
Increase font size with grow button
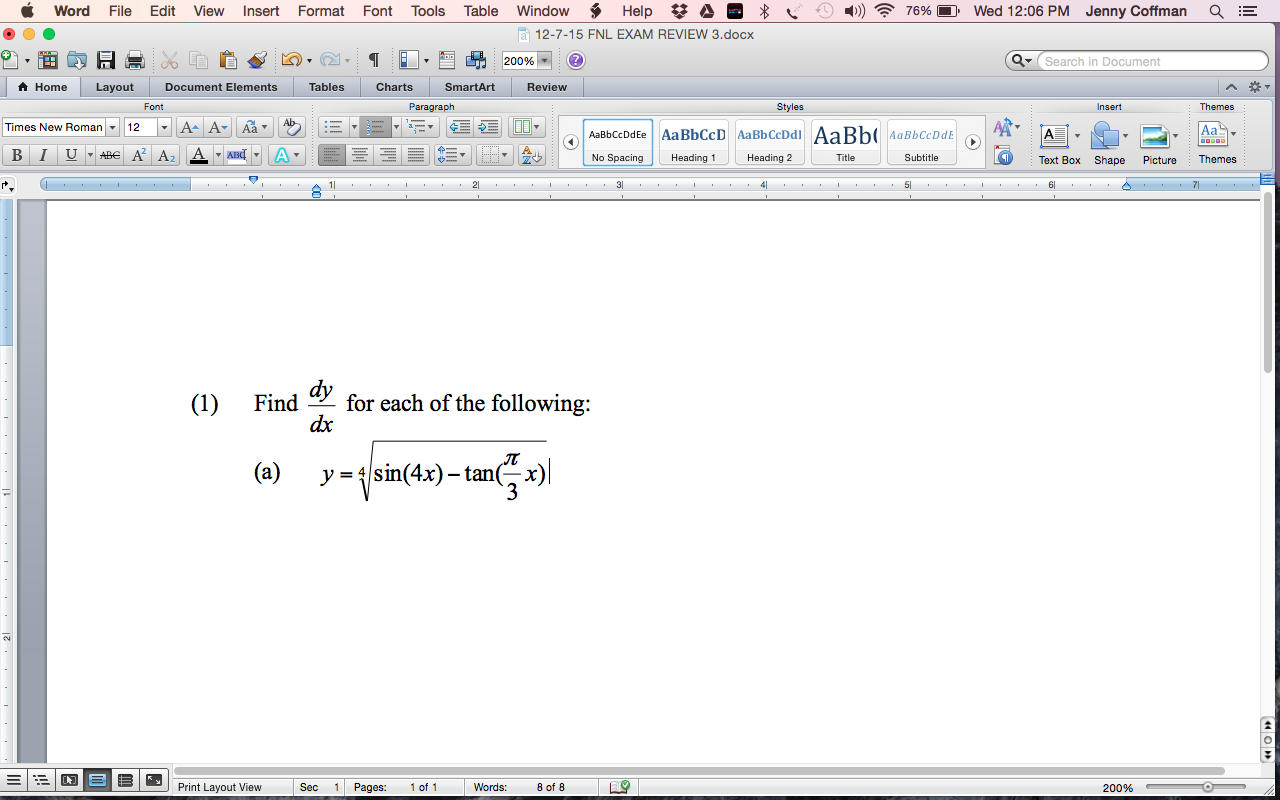(x=189, y=127)
